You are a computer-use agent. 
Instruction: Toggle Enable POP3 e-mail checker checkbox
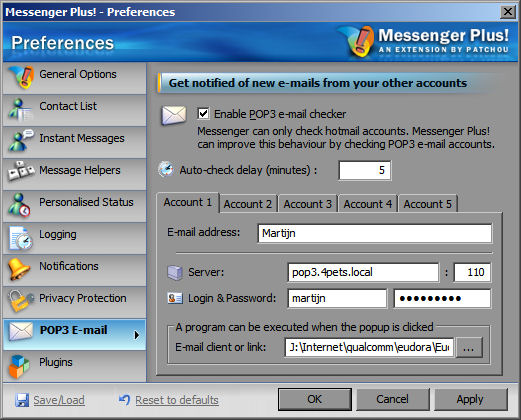point(203,114)
